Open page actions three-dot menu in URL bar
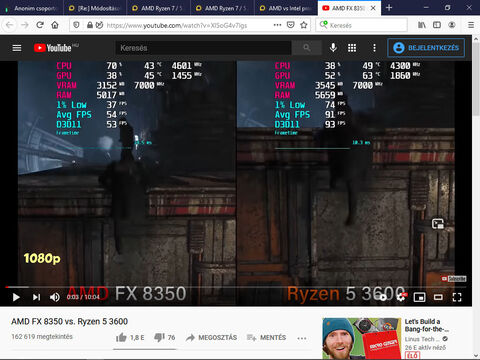 [277, 25]
